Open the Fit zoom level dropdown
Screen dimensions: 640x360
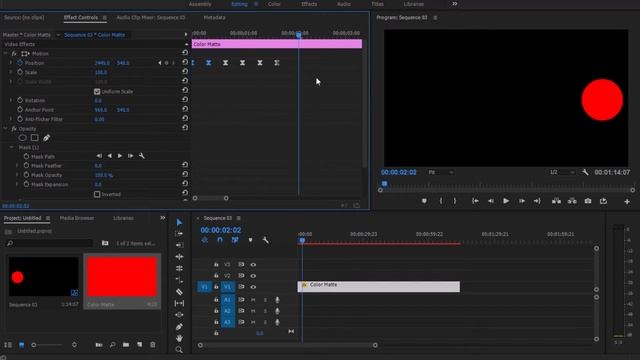point(440,172)
